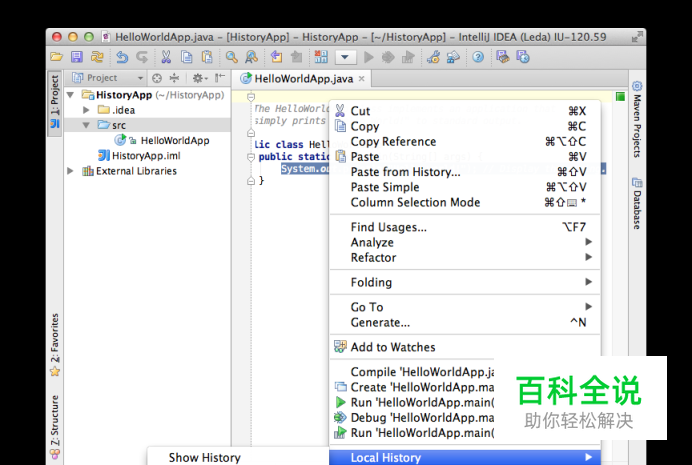Click the last toolbar icon with clock
The width and height of the screenshot is (692, 465).
click(523, 57)
